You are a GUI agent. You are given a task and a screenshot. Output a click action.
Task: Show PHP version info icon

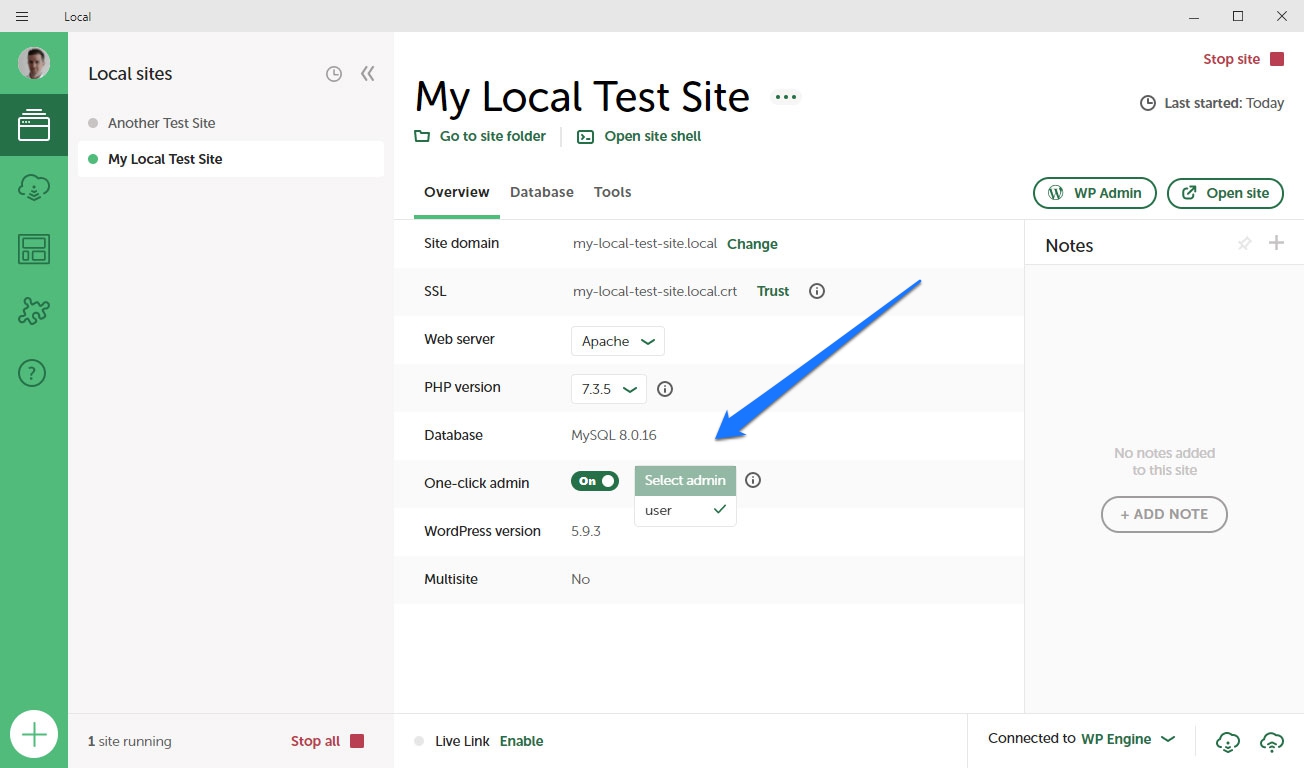[x=665, y=389]
